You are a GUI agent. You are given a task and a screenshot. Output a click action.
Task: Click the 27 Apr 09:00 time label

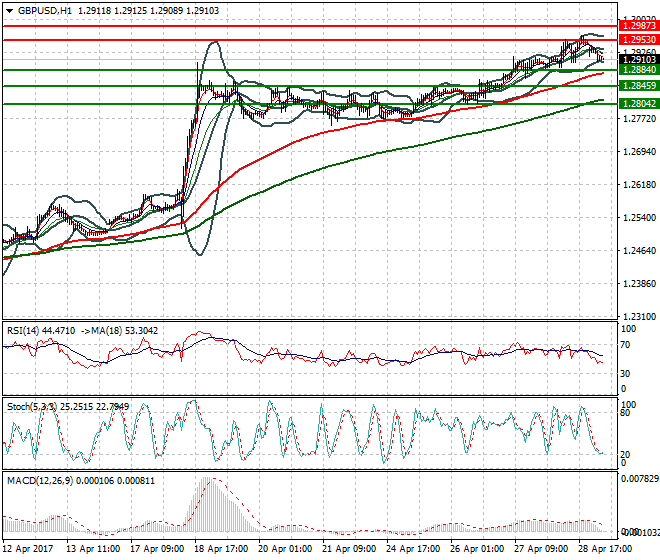541,549
